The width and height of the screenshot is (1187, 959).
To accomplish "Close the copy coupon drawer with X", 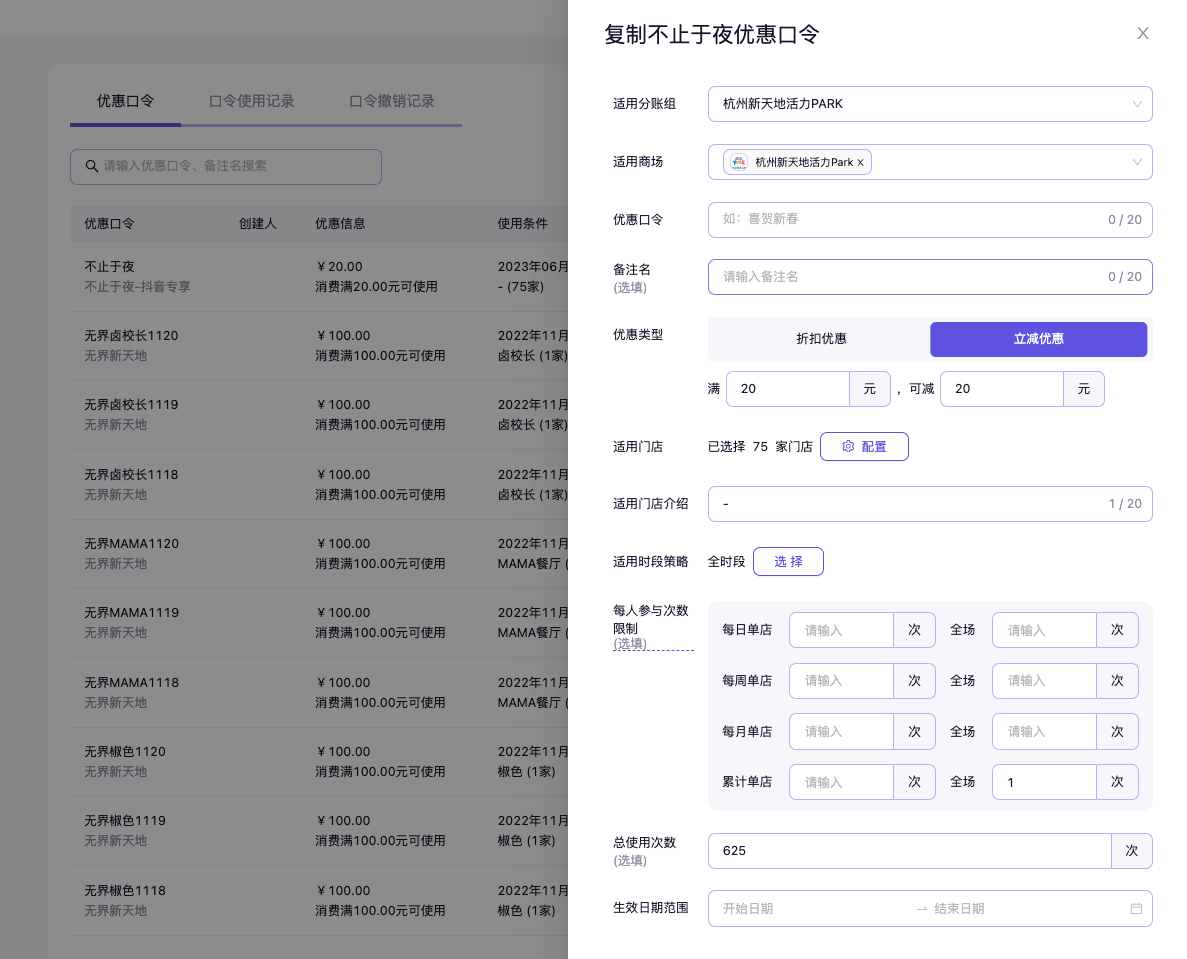I will (1142, 33).
